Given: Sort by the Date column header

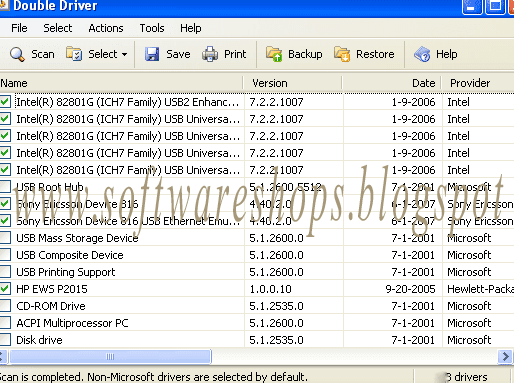Looking at the screenshot, I should pos(391,83).
